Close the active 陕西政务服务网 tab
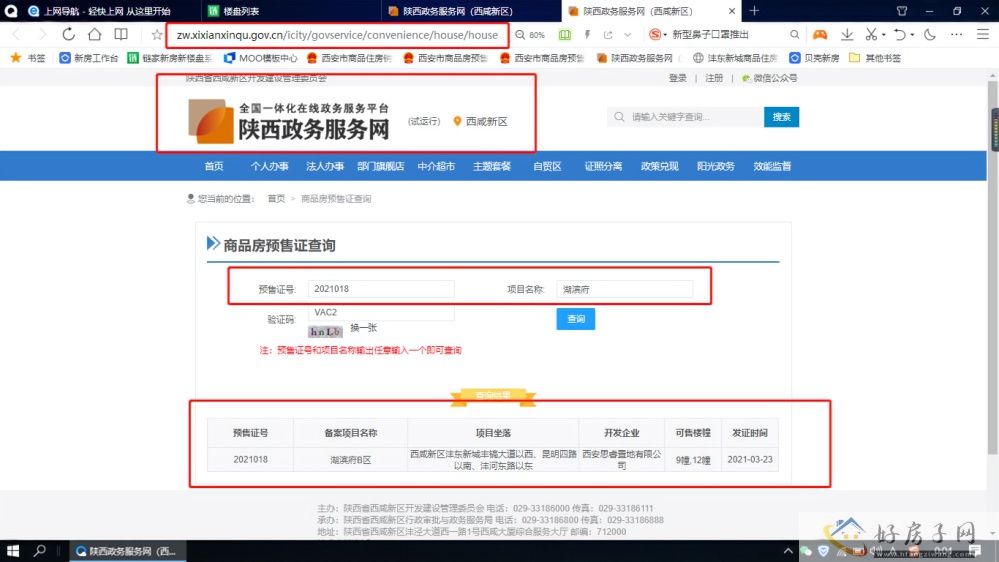 click(x=731, y=11)
